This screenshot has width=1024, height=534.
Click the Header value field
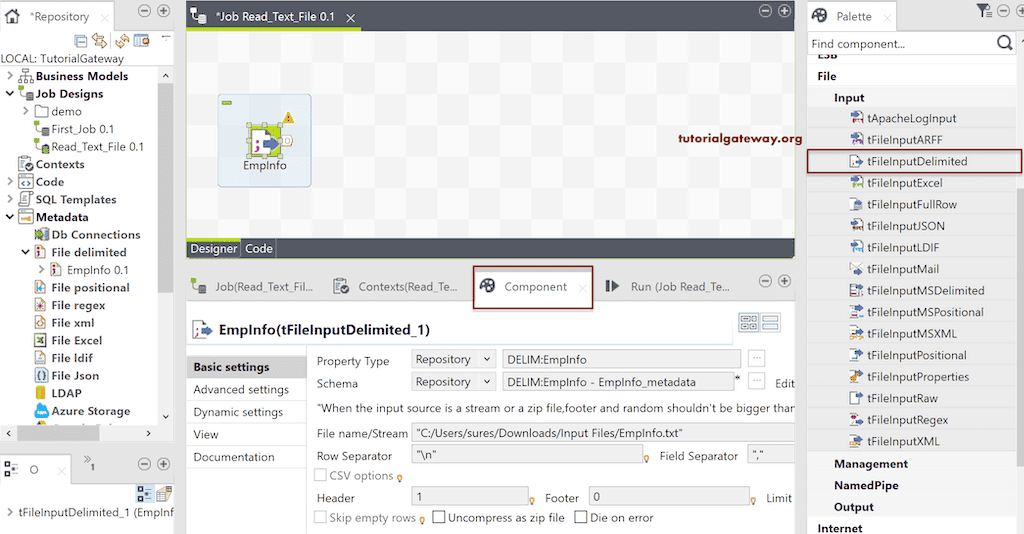(470, 497)
